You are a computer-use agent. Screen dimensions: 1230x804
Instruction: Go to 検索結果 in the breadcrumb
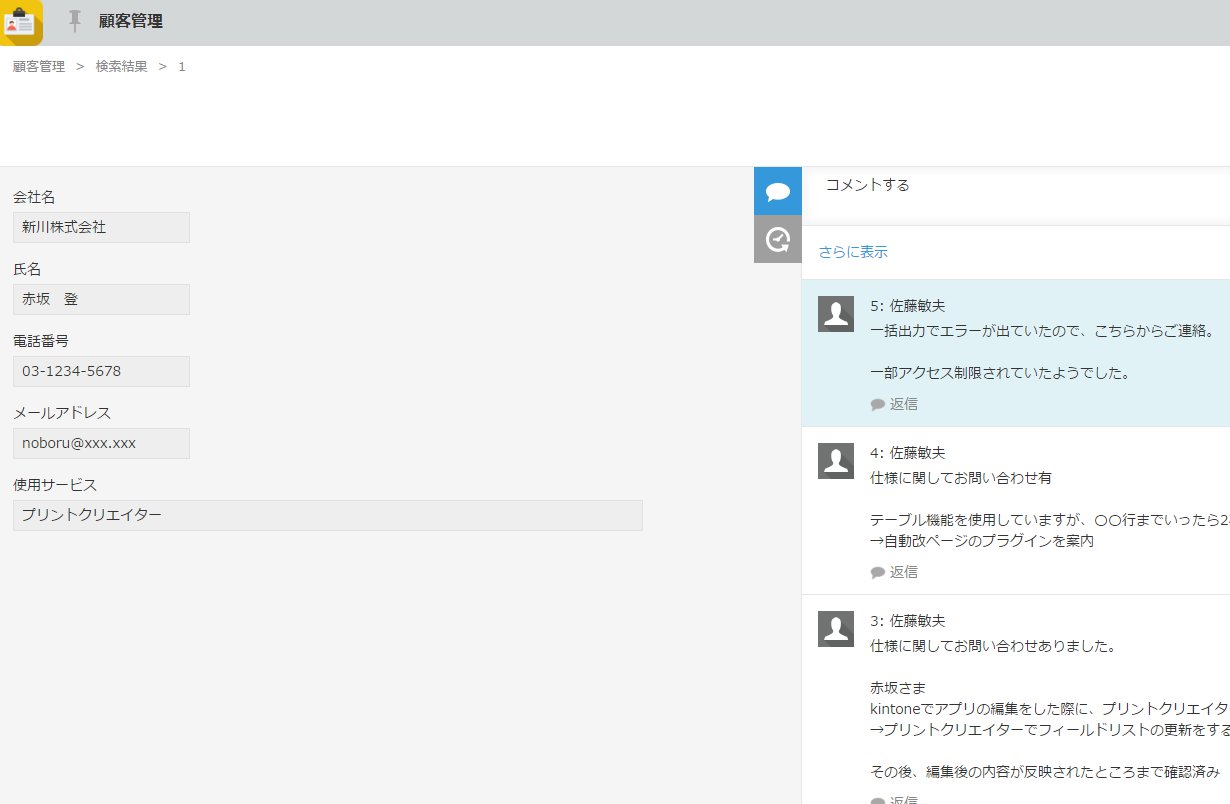click(121, 67)
